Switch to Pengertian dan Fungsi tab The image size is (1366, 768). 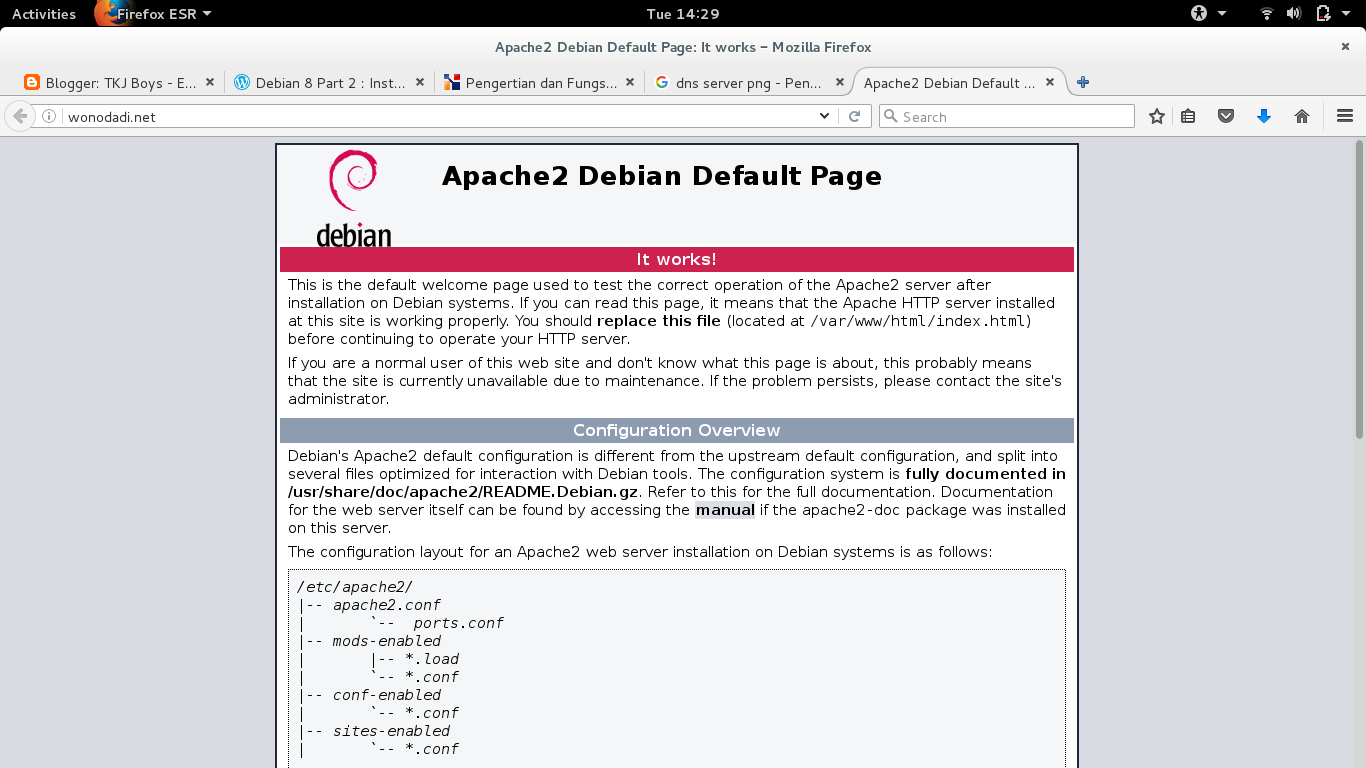540,83
